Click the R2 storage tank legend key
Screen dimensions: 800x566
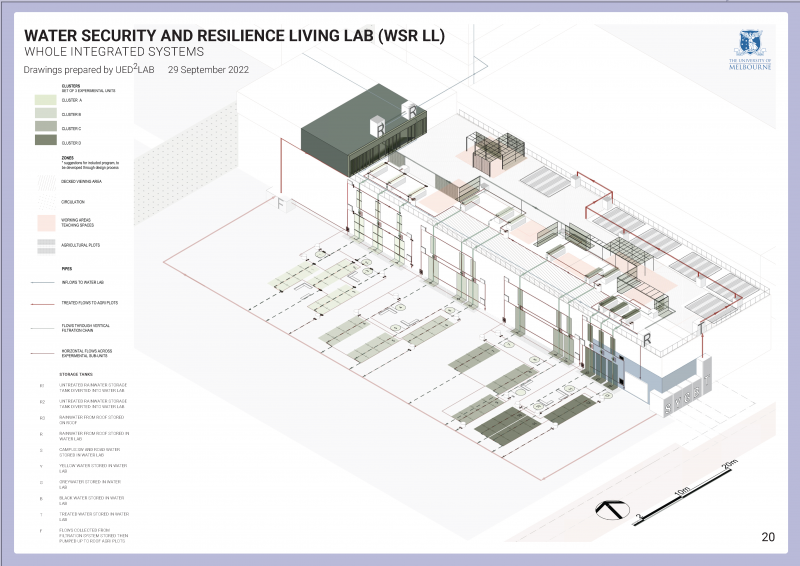pyautogui.click(x=42, y=402)
